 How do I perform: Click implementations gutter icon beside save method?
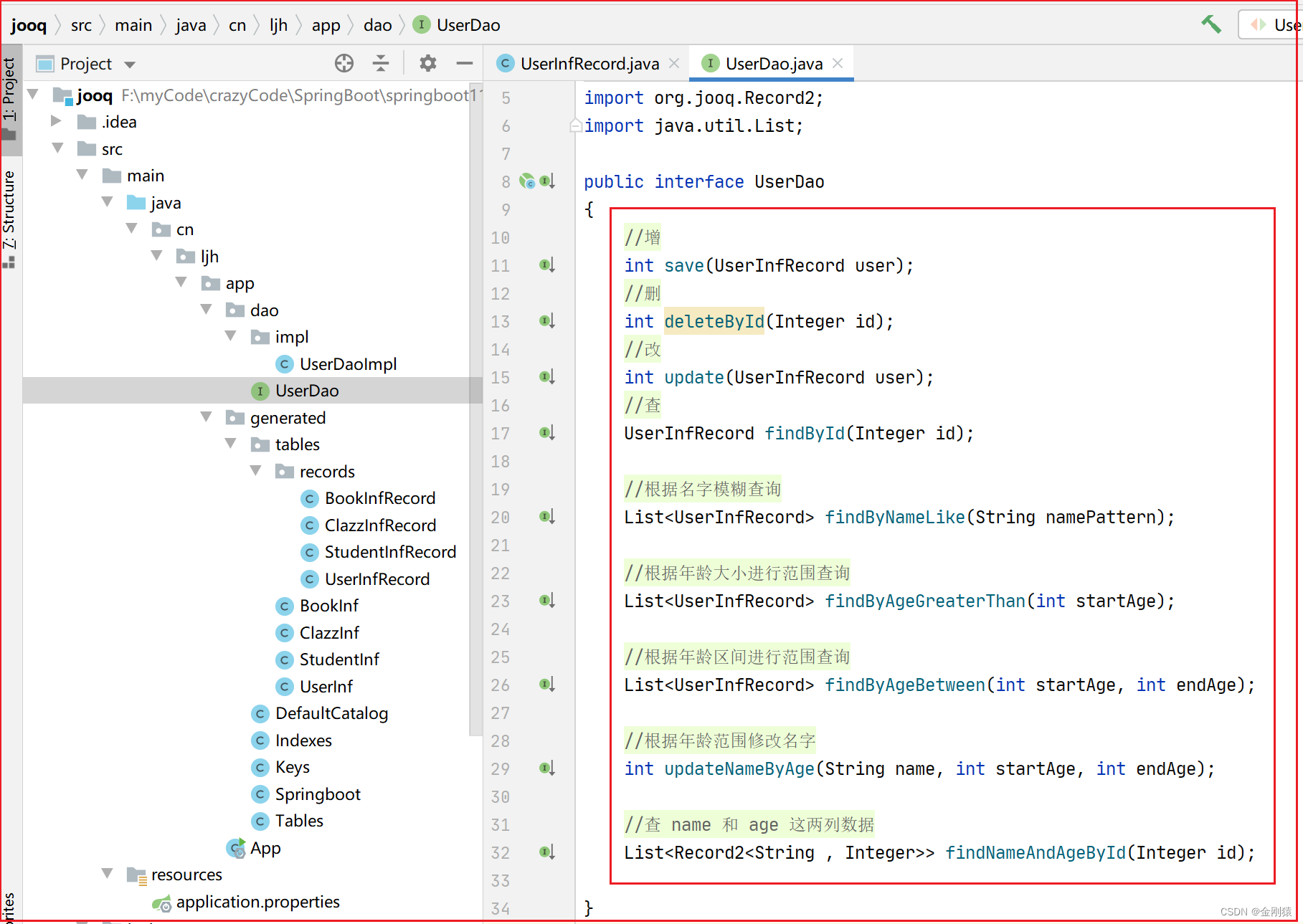point(547,265)
